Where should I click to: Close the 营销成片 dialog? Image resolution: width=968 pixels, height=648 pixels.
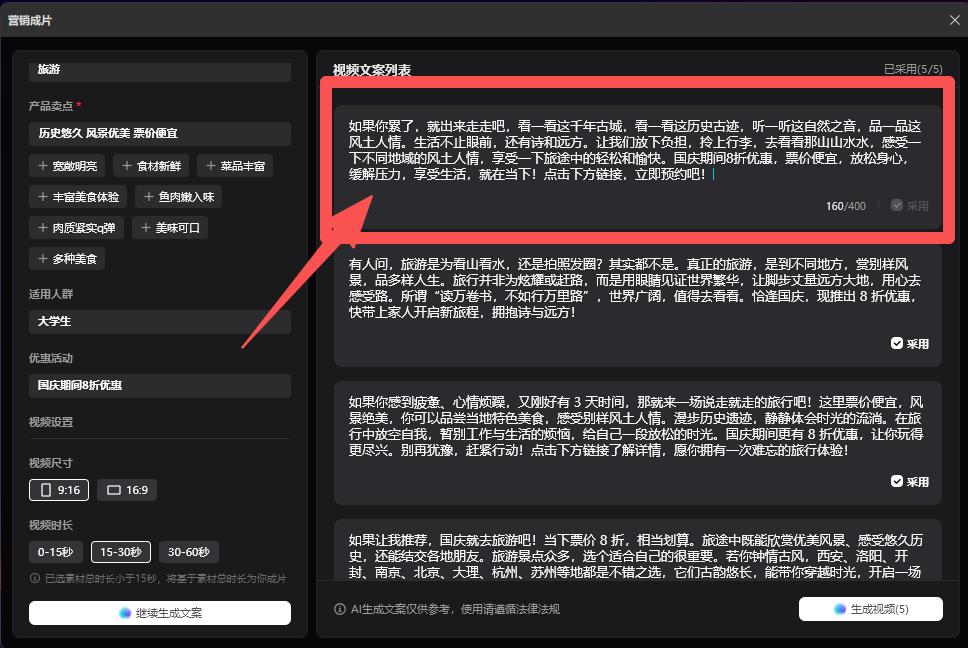(x=954, y=19)
